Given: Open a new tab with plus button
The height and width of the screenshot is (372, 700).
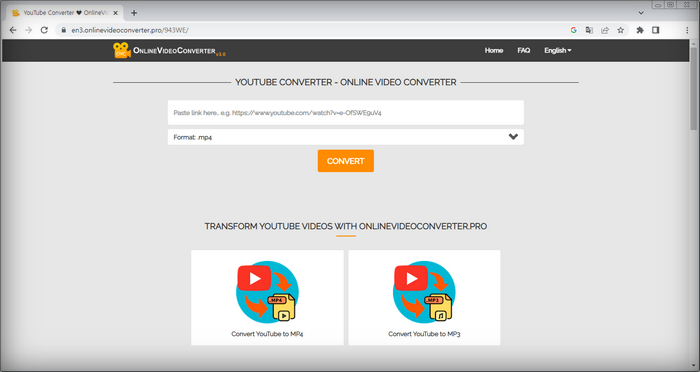Looking at the screenshot, I should click(x=134, y=13).
